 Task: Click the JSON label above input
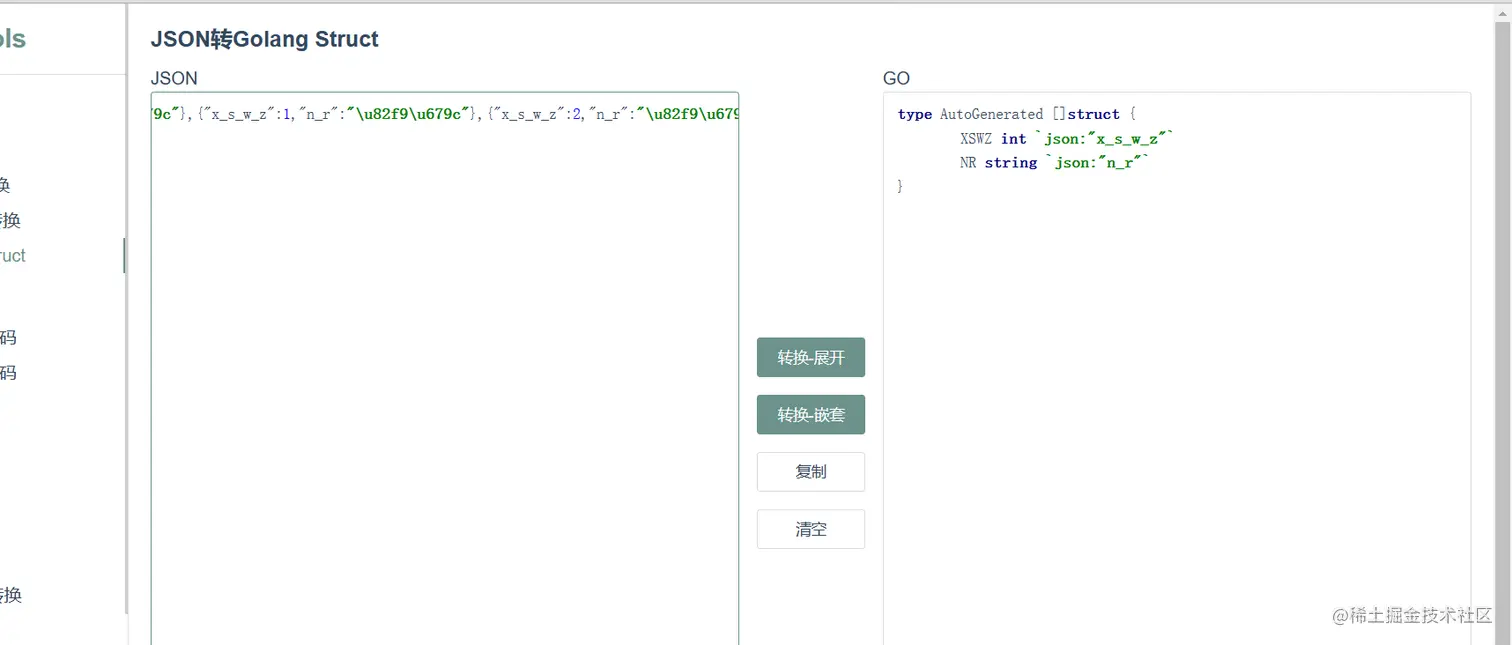point(174,78)
